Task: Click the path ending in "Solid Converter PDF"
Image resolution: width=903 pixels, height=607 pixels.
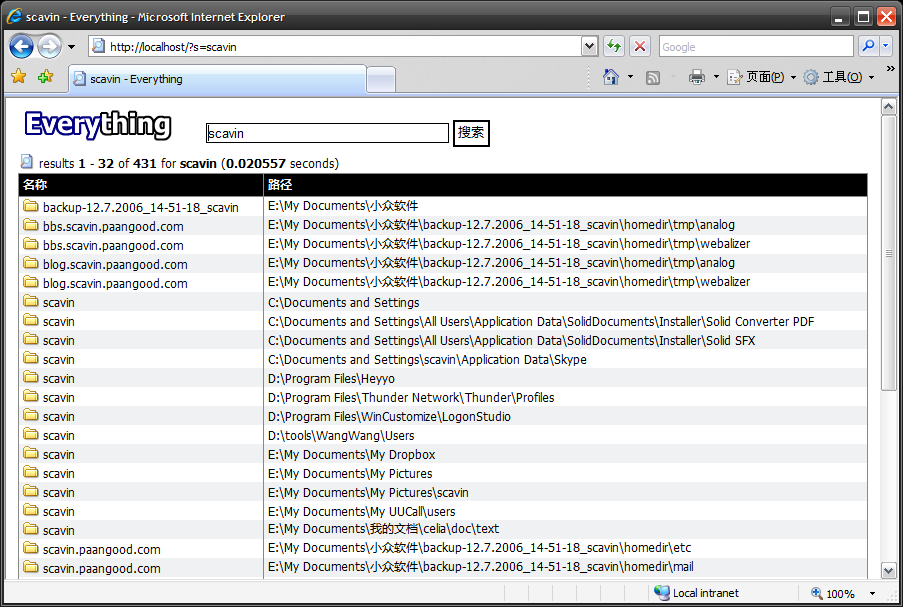Action: point(541,321)
